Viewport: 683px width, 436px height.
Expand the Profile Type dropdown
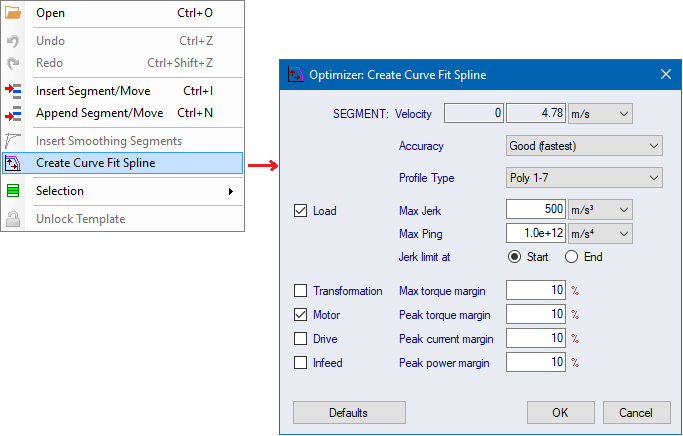tap(584, 178)
